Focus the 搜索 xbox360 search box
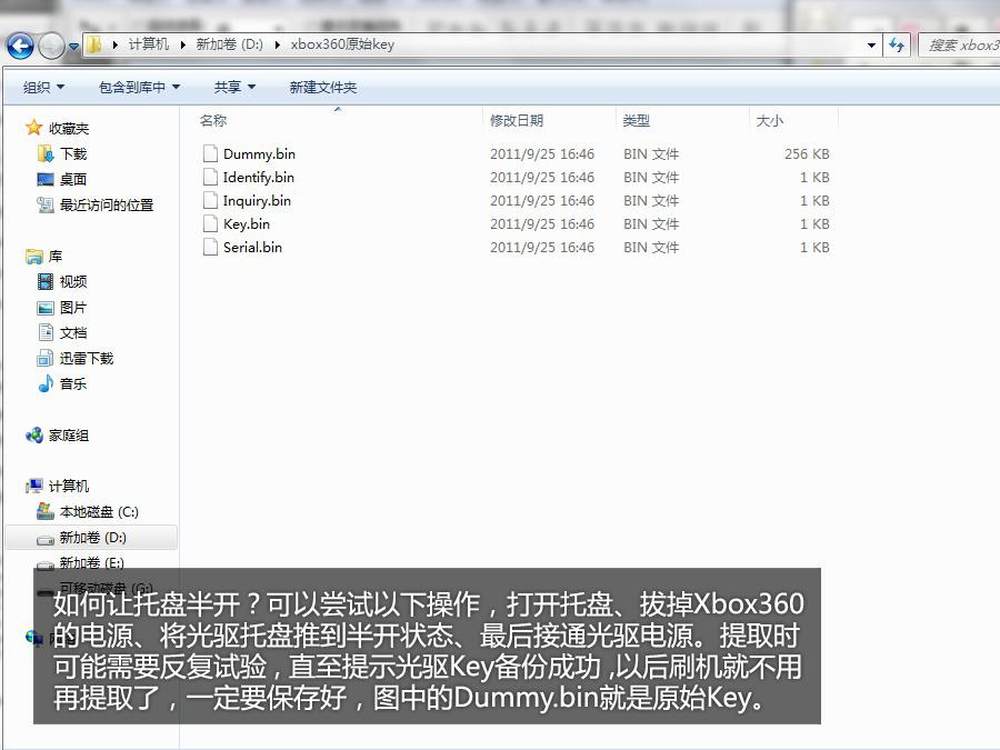This screenshot has height=750, width=1000. (960, 45)
